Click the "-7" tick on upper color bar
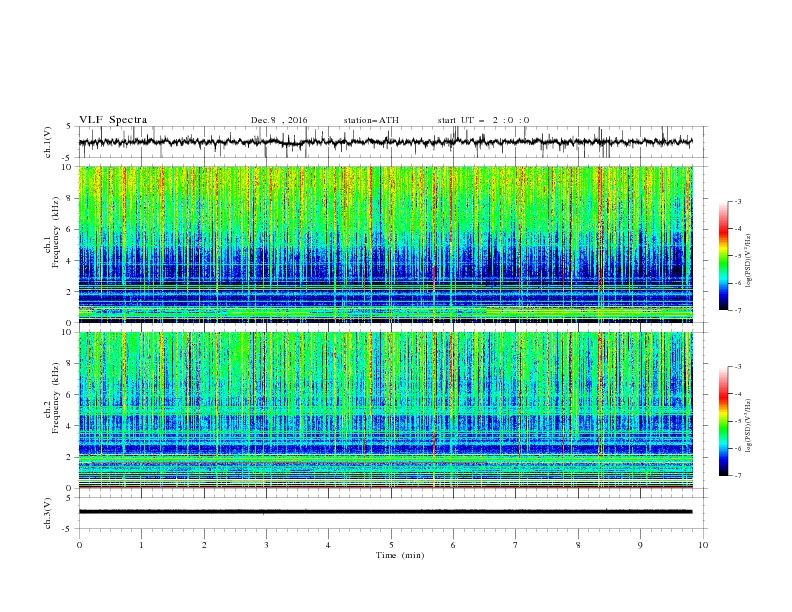792x612 pixels. tap(738, 310)
